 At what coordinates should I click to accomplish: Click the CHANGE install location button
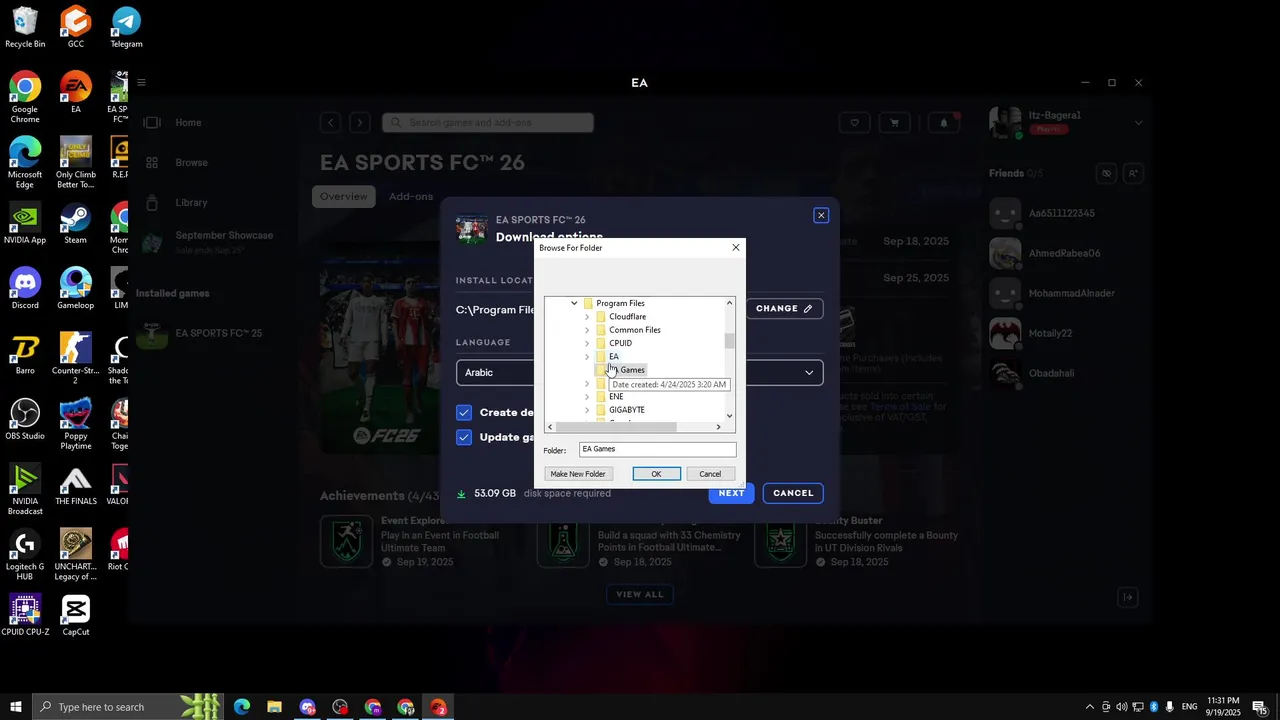(784, 309)
